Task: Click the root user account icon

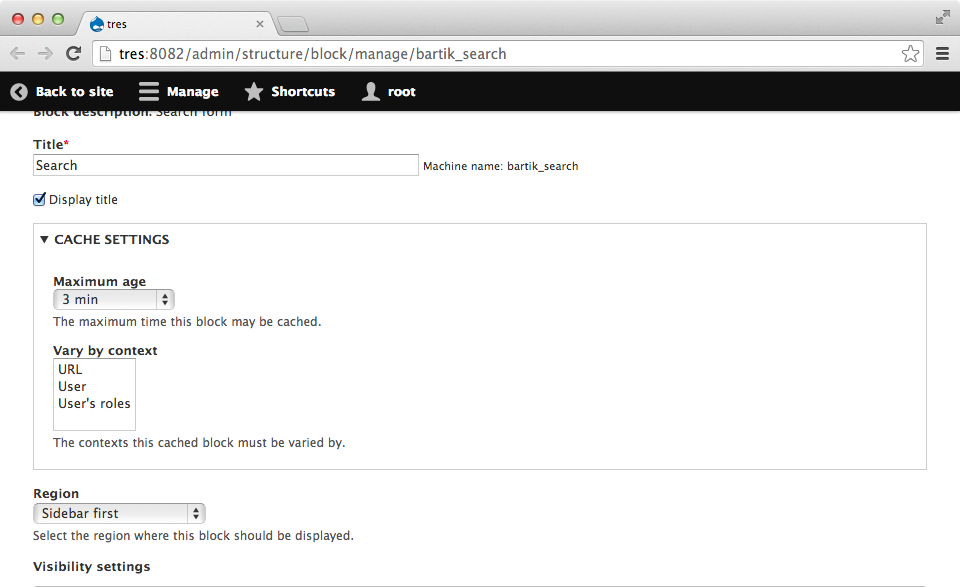Action: [x=369, y=91]
